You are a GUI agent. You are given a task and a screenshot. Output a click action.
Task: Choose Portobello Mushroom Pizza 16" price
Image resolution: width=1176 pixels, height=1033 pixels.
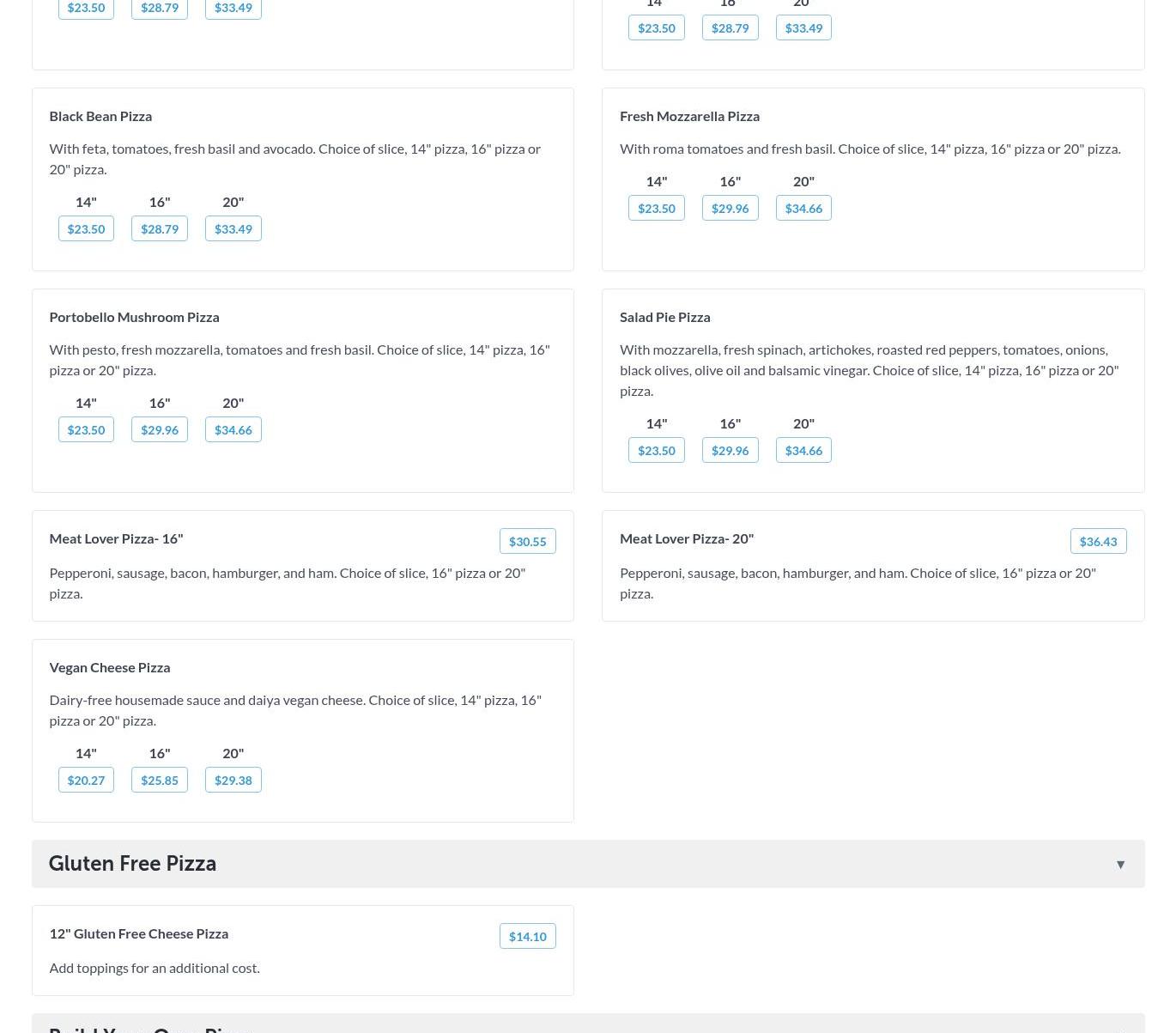click(x=160, y=429)
